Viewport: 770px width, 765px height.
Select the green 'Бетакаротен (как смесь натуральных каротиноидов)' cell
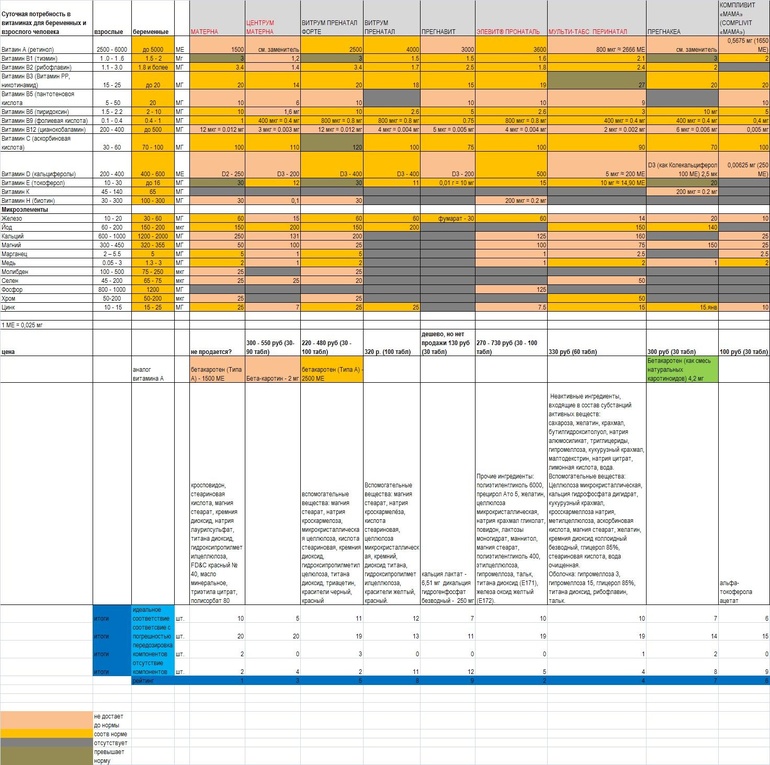[682, 369]
